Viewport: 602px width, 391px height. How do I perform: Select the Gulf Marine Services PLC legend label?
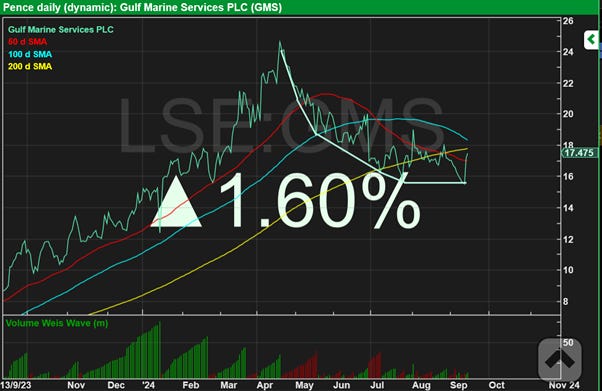point(61,30)
